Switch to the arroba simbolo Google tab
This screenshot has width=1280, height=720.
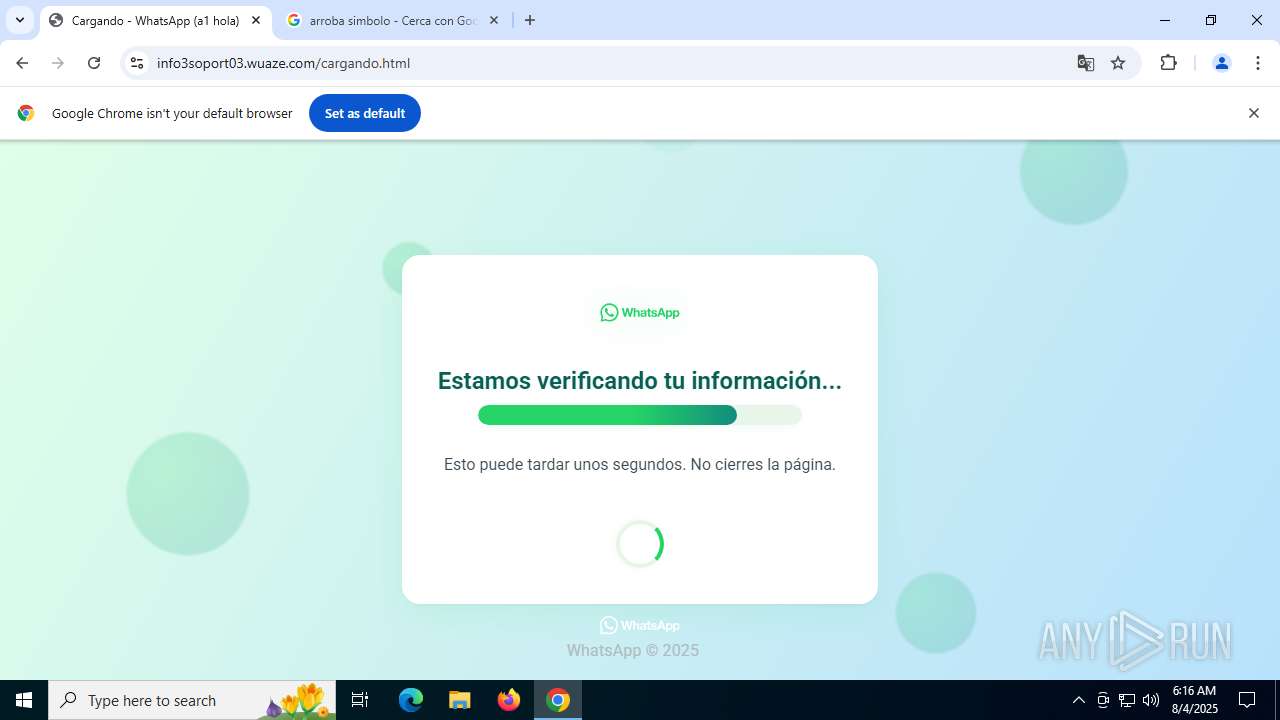tap(393, 20)
